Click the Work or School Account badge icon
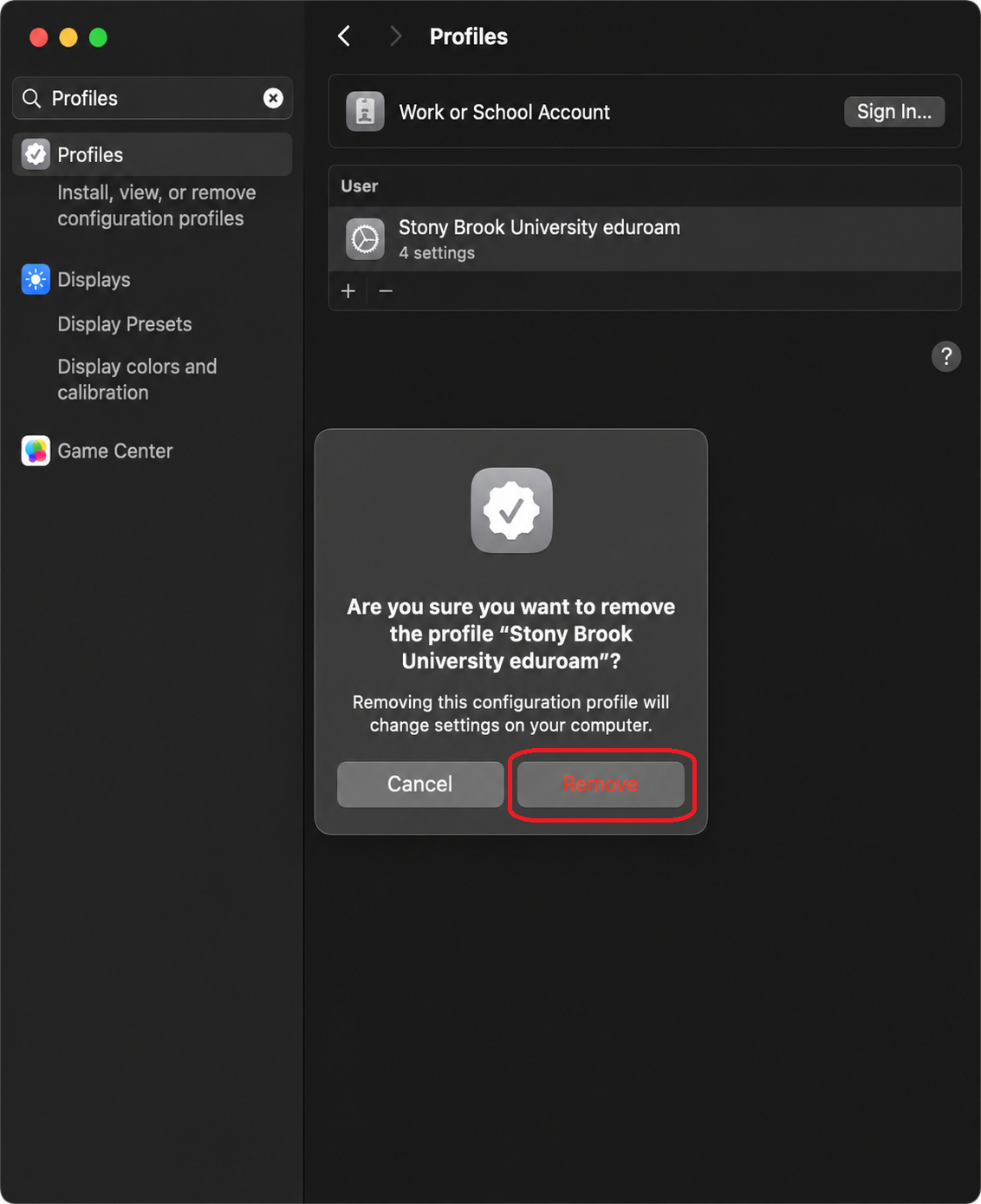The width and height of the screenshot is (981, 1204). [x=366, y=112]
